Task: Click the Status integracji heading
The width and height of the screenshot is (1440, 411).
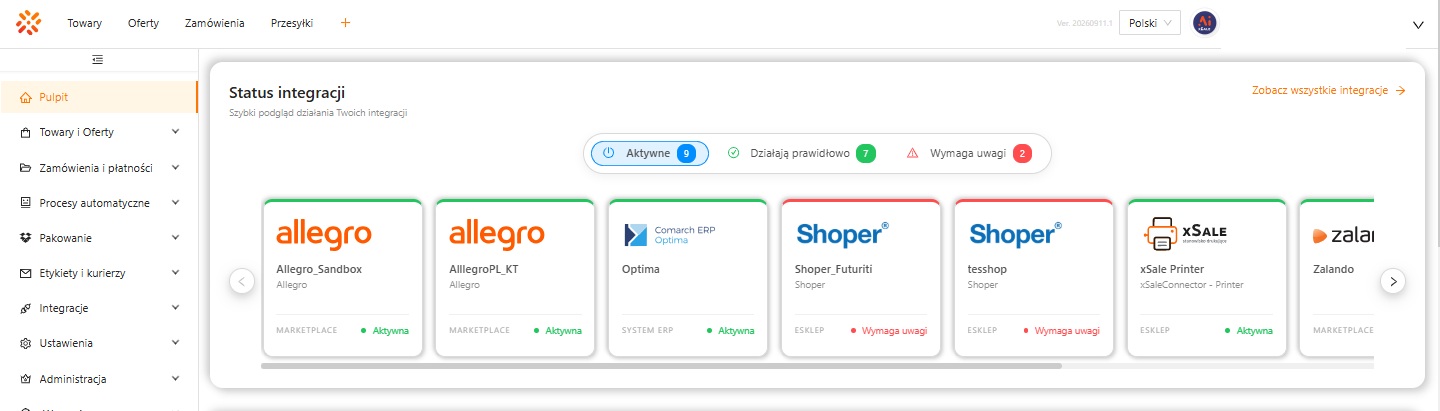Action: pos(287,93)
